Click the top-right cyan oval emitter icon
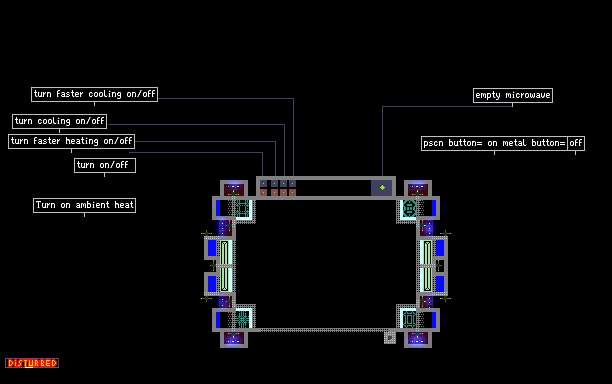612x384 pixels. (409, 208)
